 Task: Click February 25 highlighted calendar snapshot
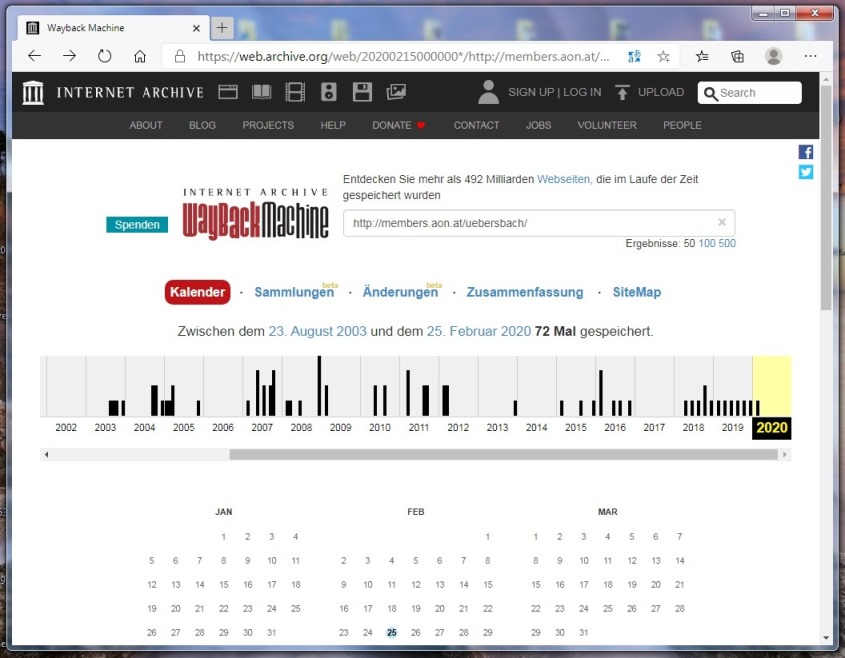(x=392, y=632)
